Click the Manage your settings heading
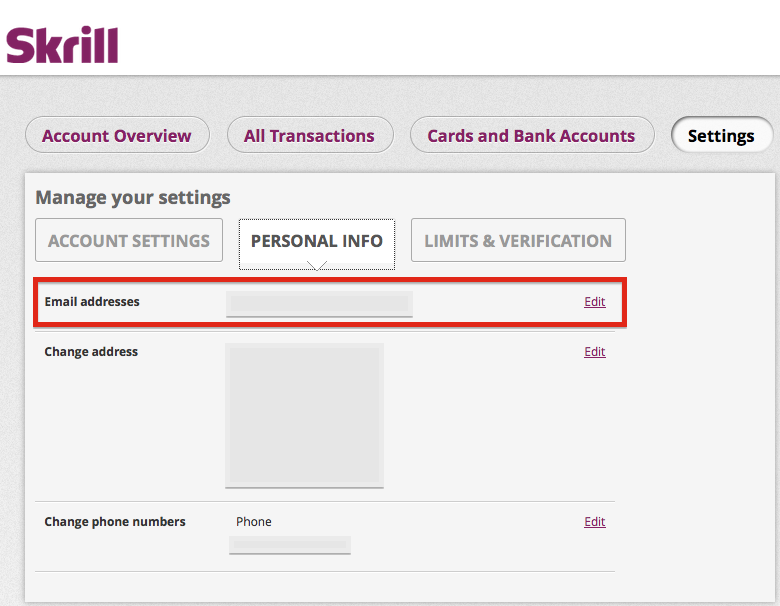 [x=133, y=198]
